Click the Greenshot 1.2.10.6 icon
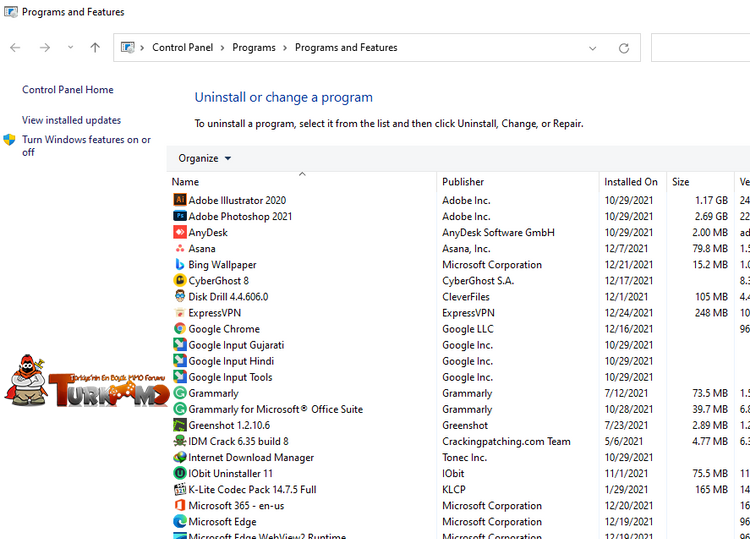The width and height of the screenshot is (750, 539). pos(180,425)
